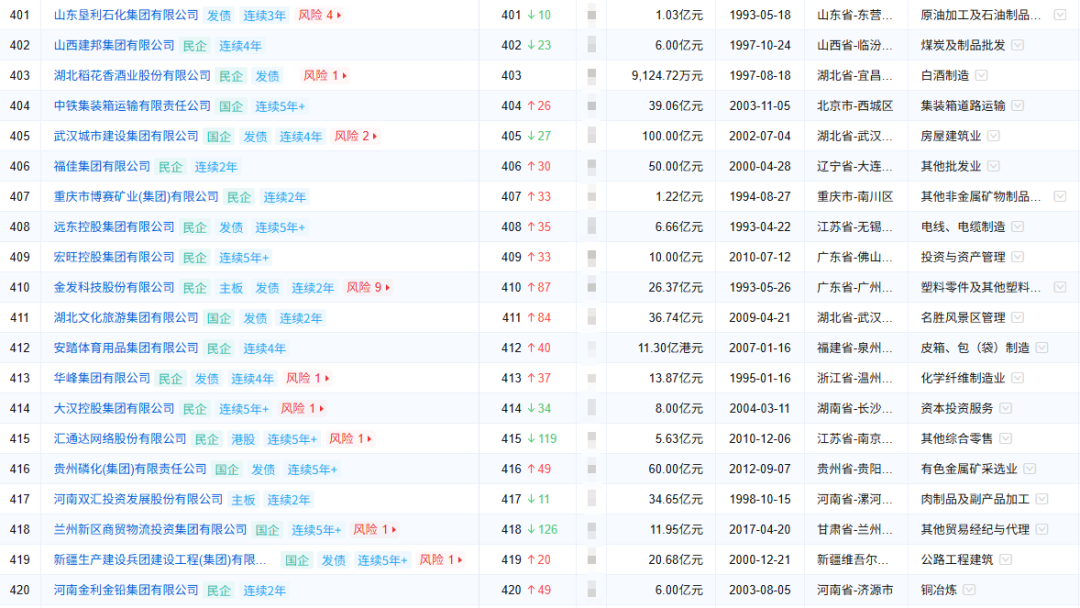This screenshot has height=608, width=1080.
Task: Open dropdown arrow beside 原油加工及石油制品 industry
Action: click(x=1060, y=14)
